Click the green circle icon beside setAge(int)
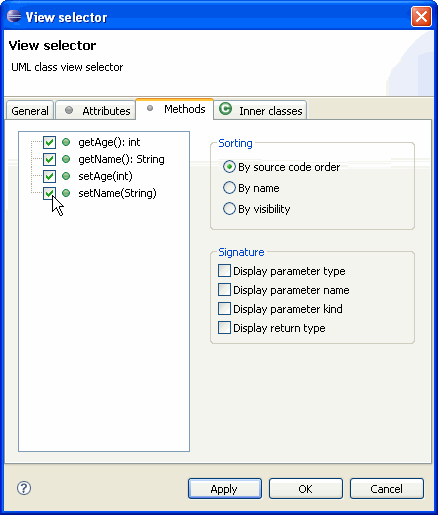 coord(66,176)
